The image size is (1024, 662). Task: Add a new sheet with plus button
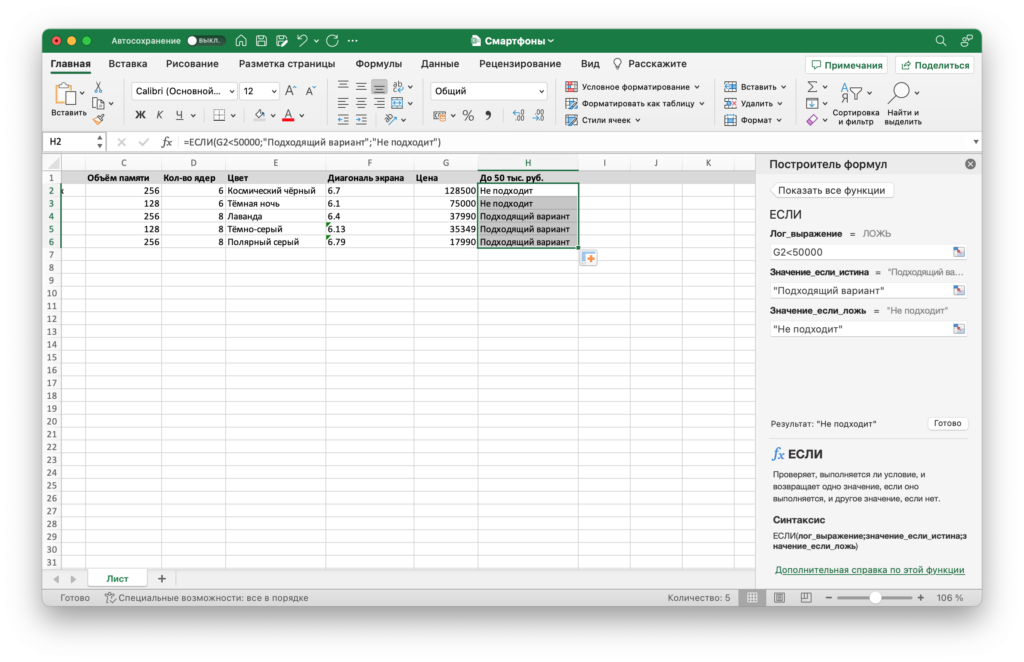click(162, 578)
